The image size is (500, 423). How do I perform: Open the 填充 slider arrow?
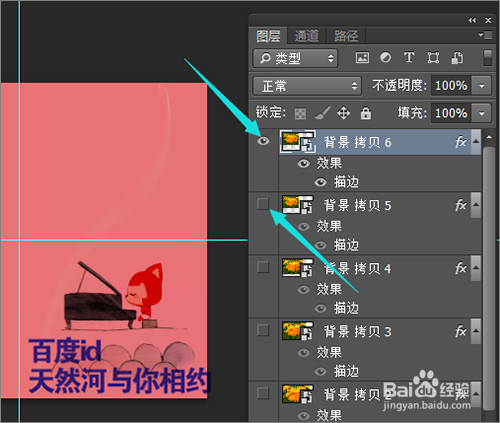pyautogui.click(x=482, y=113)
